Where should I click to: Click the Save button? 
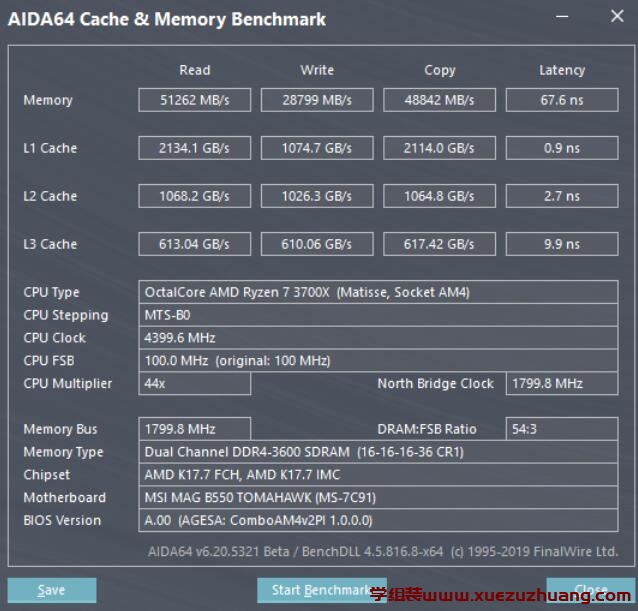[x=52, y=590]
